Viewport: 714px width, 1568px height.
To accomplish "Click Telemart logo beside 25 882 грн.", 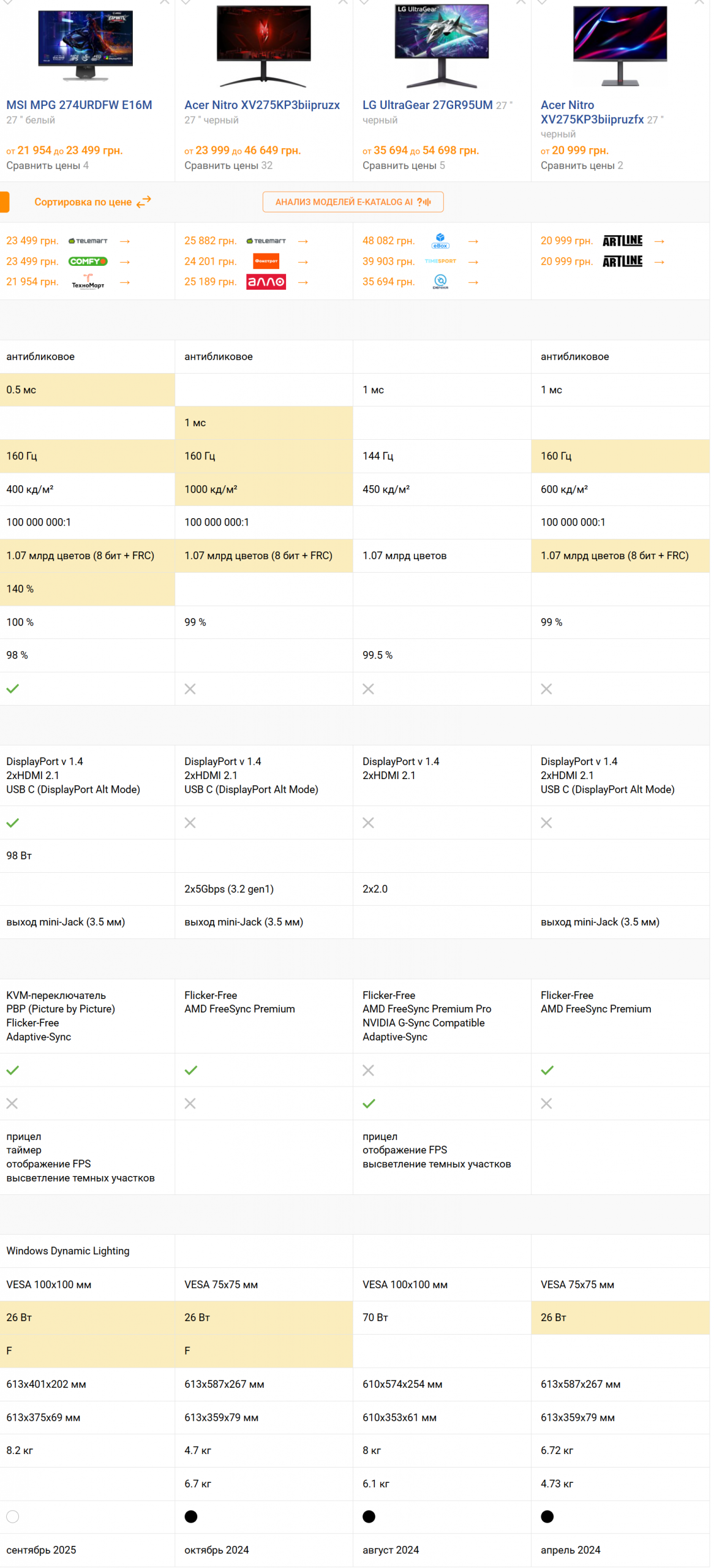I will point(266,241).
